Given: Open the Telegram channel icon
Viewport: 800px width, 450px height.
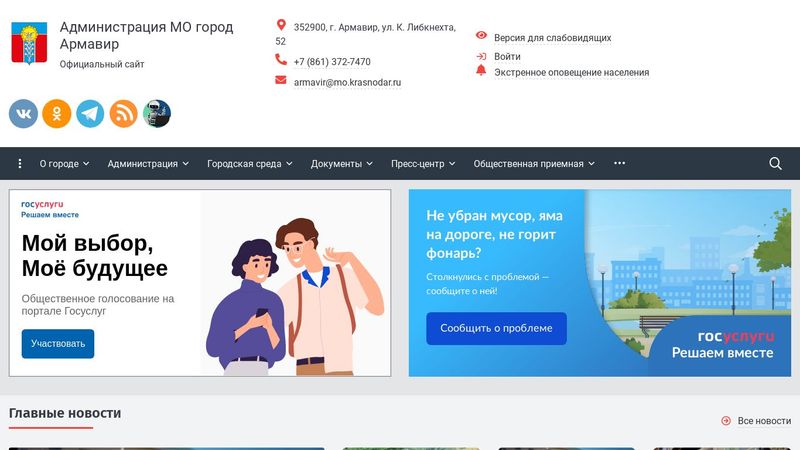Looking at the screenshot, I should pos(90,114).
